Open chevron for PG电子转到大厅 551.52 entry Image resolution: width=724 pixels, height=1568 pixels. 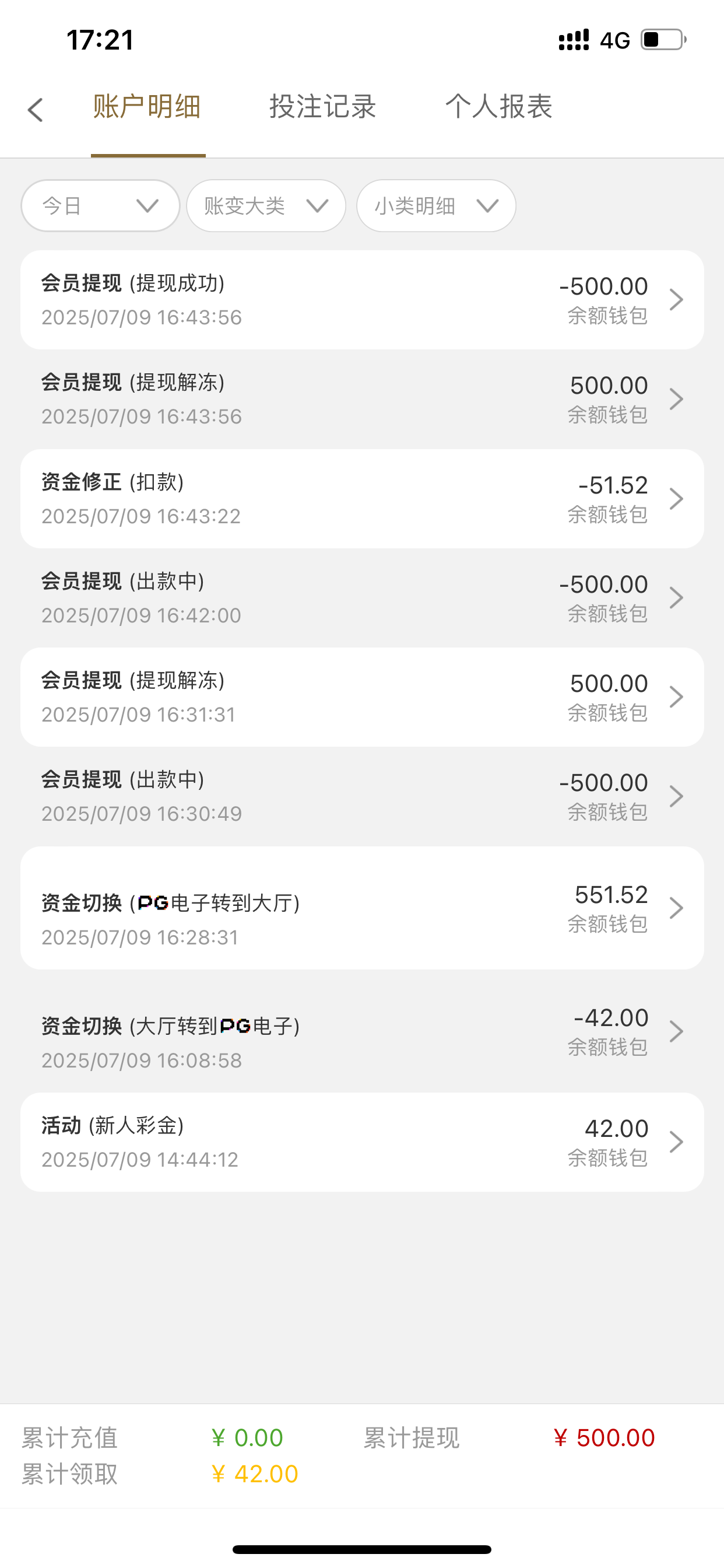(x=676, y=908)
